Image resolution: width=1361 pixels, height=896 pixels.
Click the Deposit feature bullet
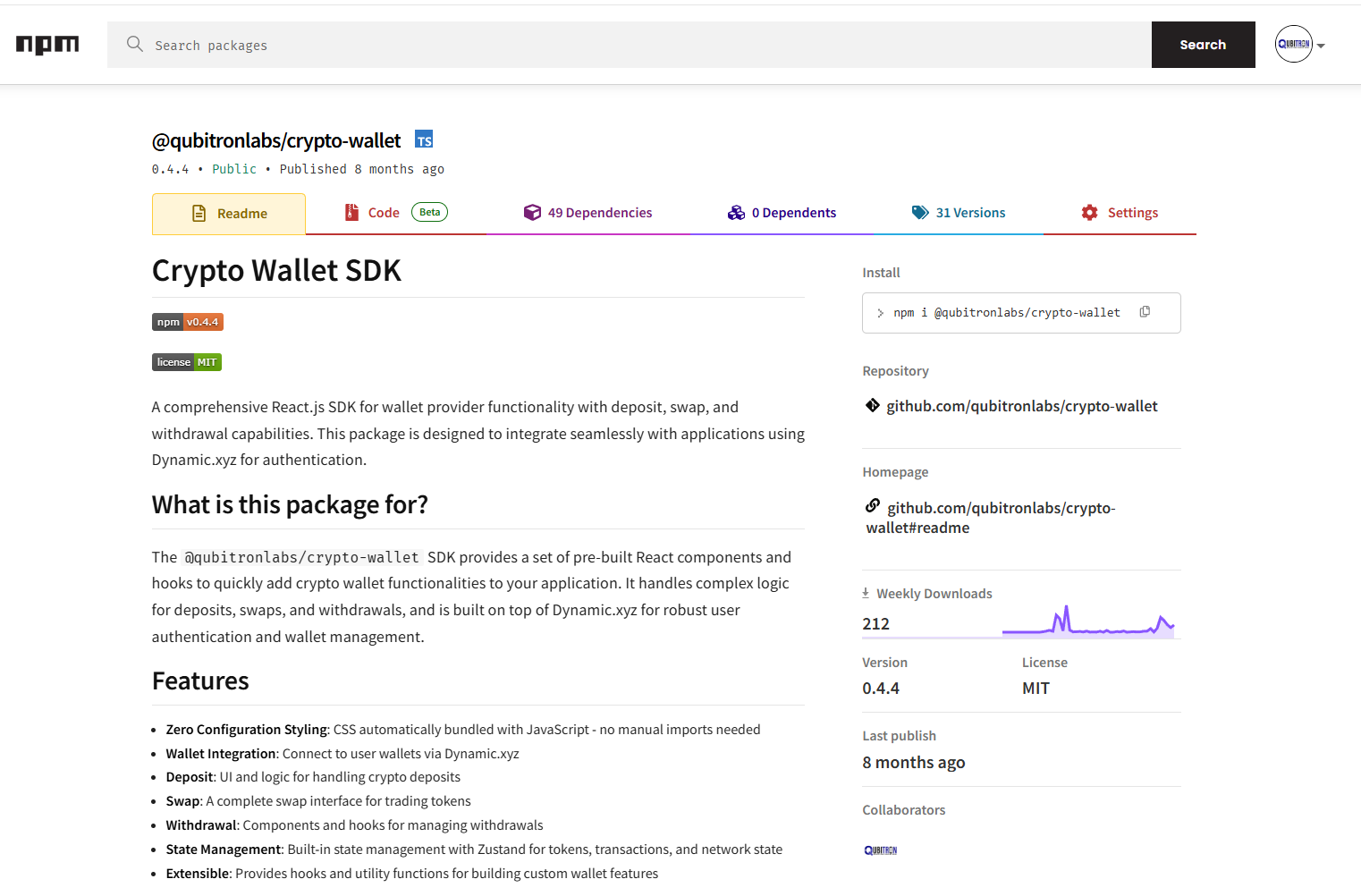(313, 777)
